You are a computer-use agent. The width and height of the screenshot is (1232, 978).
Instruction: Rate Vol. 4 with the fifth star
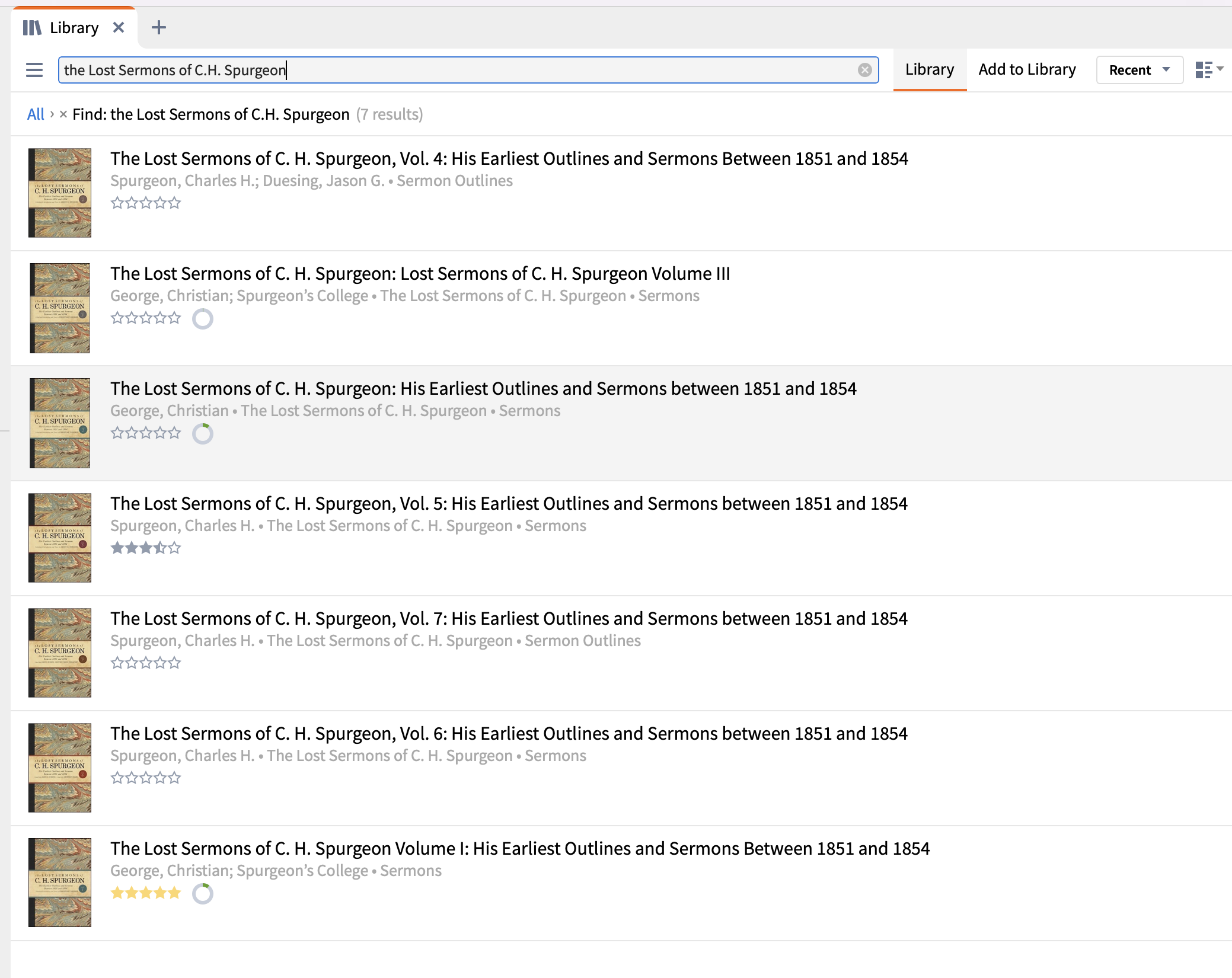[174, 203]
